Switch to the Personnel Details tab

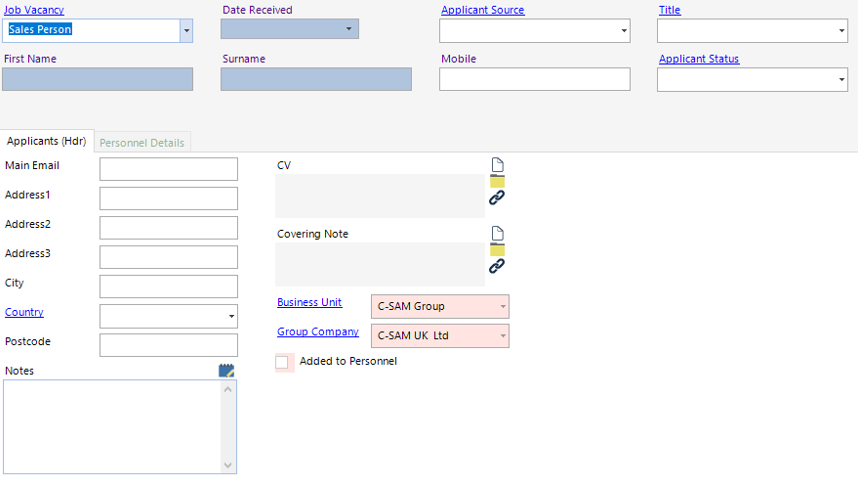point(142,142)
